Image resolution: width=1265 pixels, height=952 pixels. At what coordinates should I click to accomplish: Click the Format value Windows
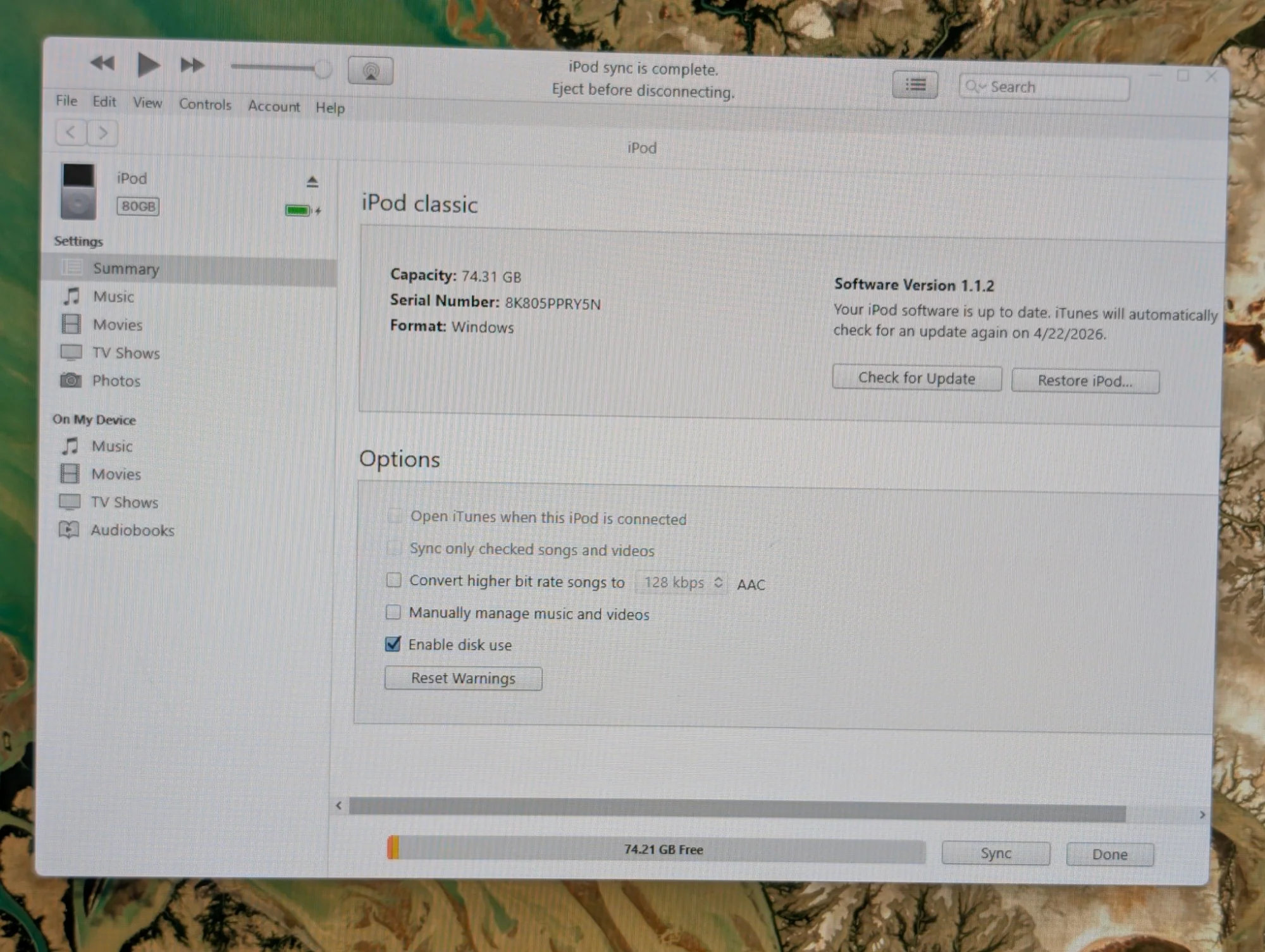click(x=483, y=327)
